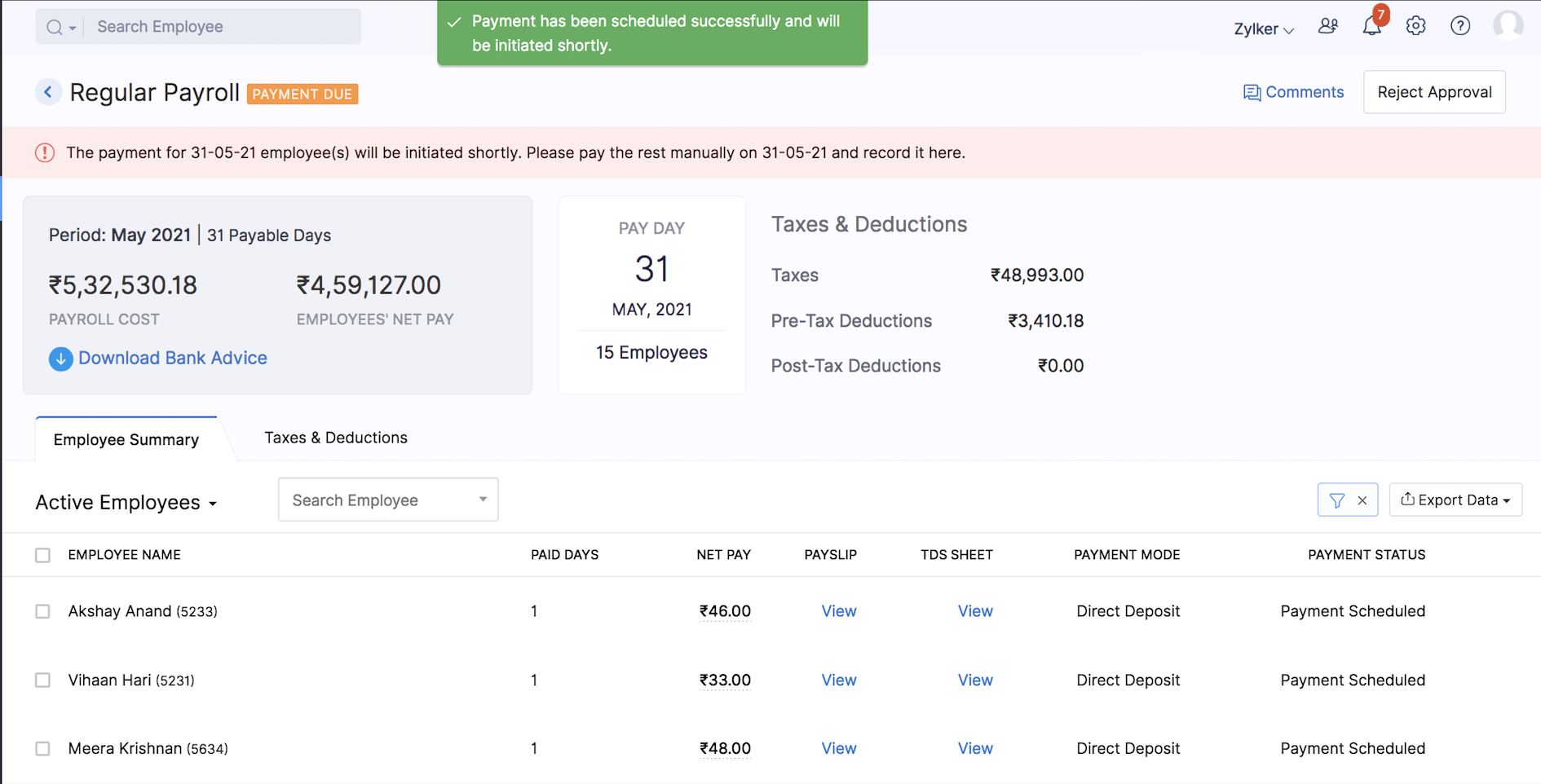
Task: Toggle the select-all employees checkbox
Action: tap(42, 555)
